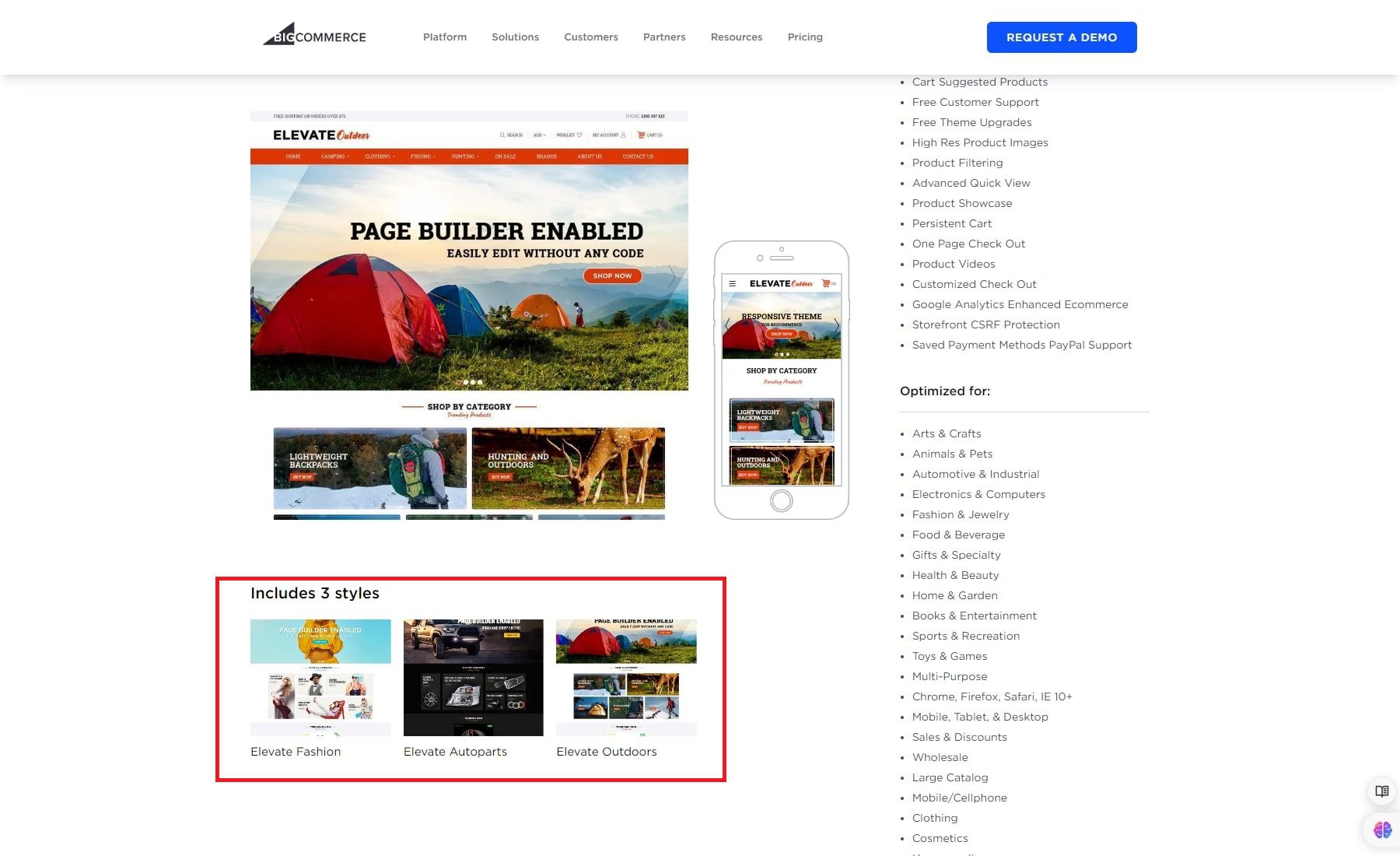
Task: Click the search magnifier icon in the Elevate header
Action: (x=502, y=135)
